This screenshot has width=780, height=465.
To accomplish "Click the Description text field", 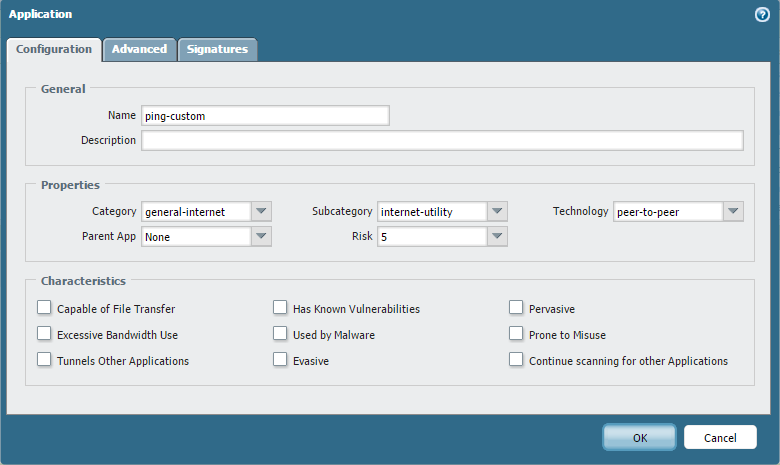I will [442, 140].
